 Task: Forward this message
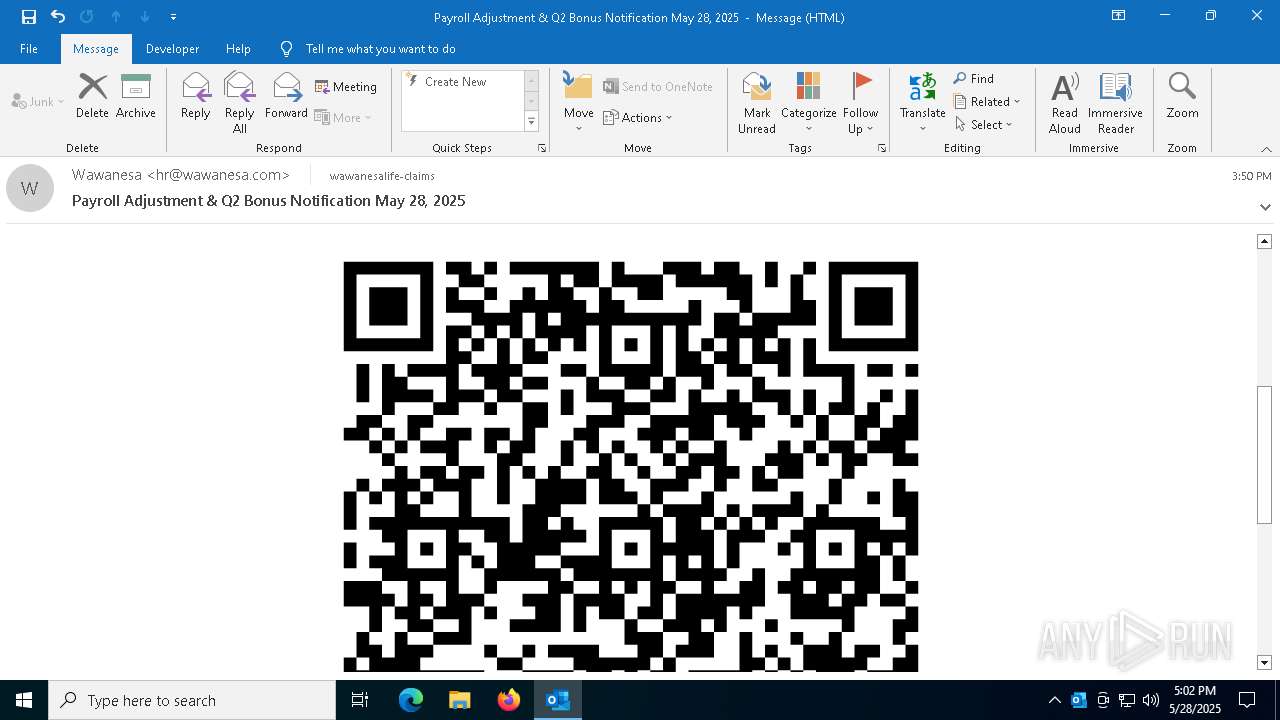click(286, 97)
